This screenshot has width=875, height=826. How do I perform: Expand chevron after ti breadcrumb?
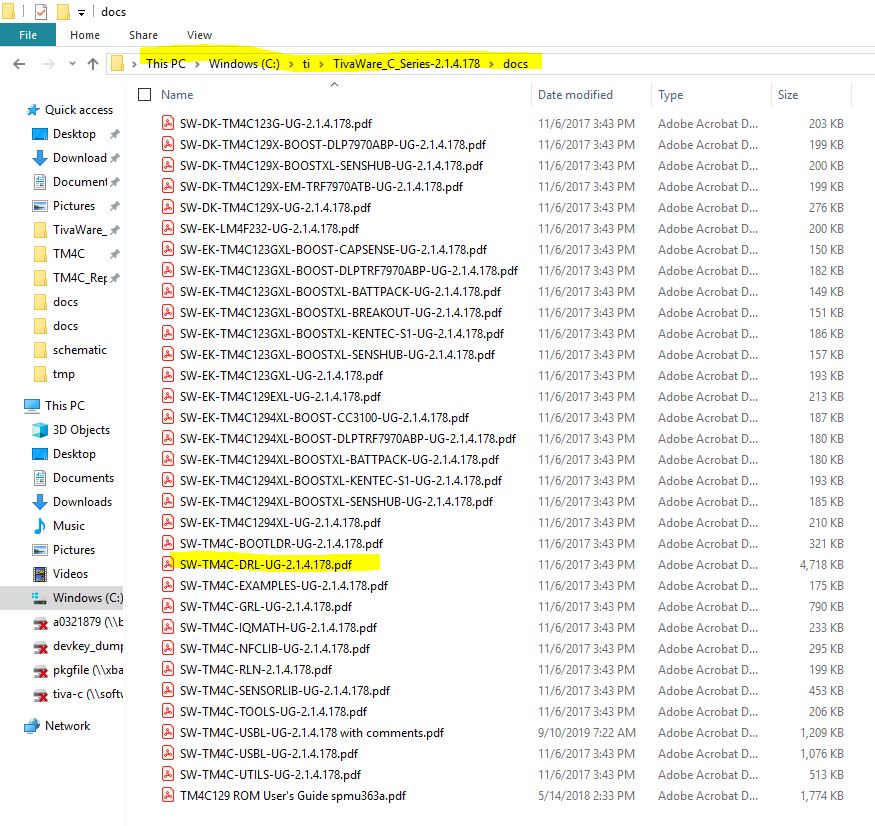321,64
